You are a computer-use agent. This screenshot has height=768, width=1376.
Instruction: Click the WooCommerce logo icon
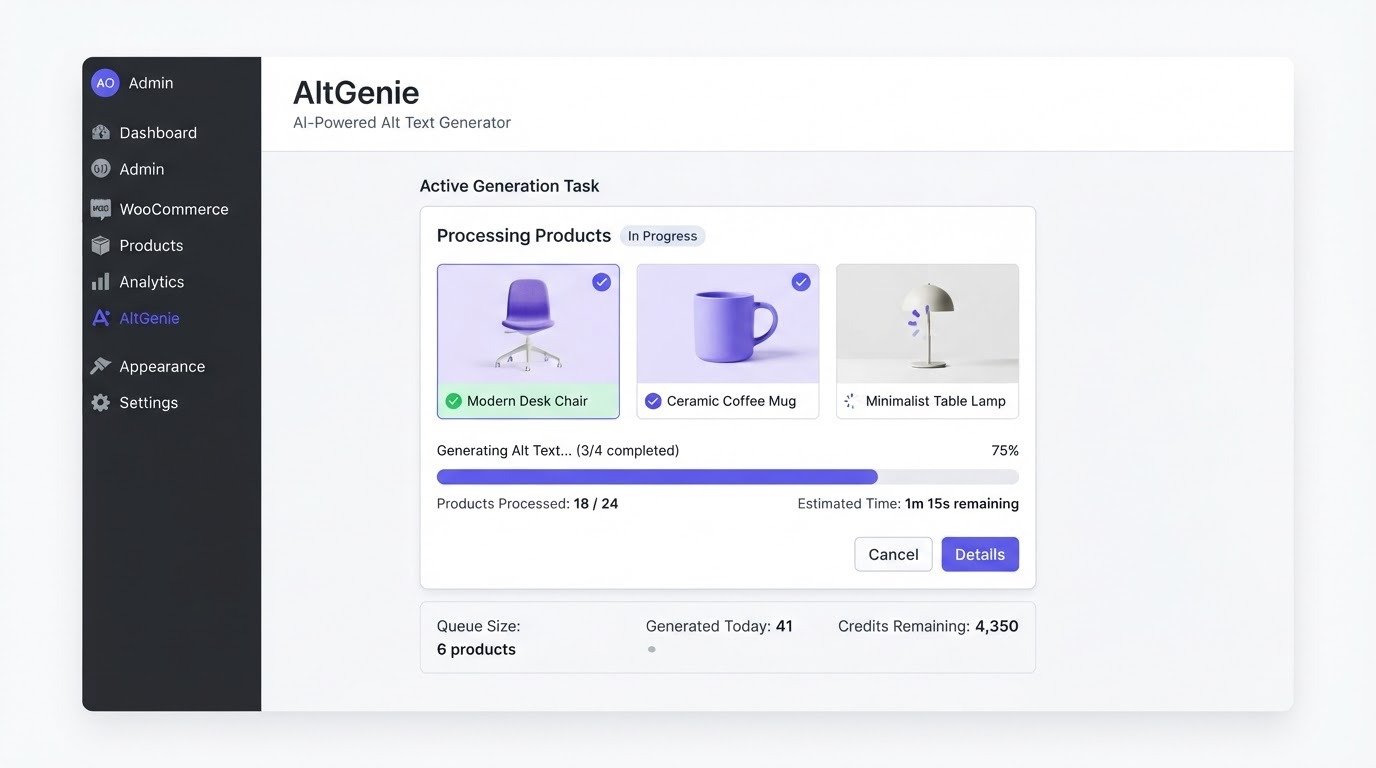101,209
